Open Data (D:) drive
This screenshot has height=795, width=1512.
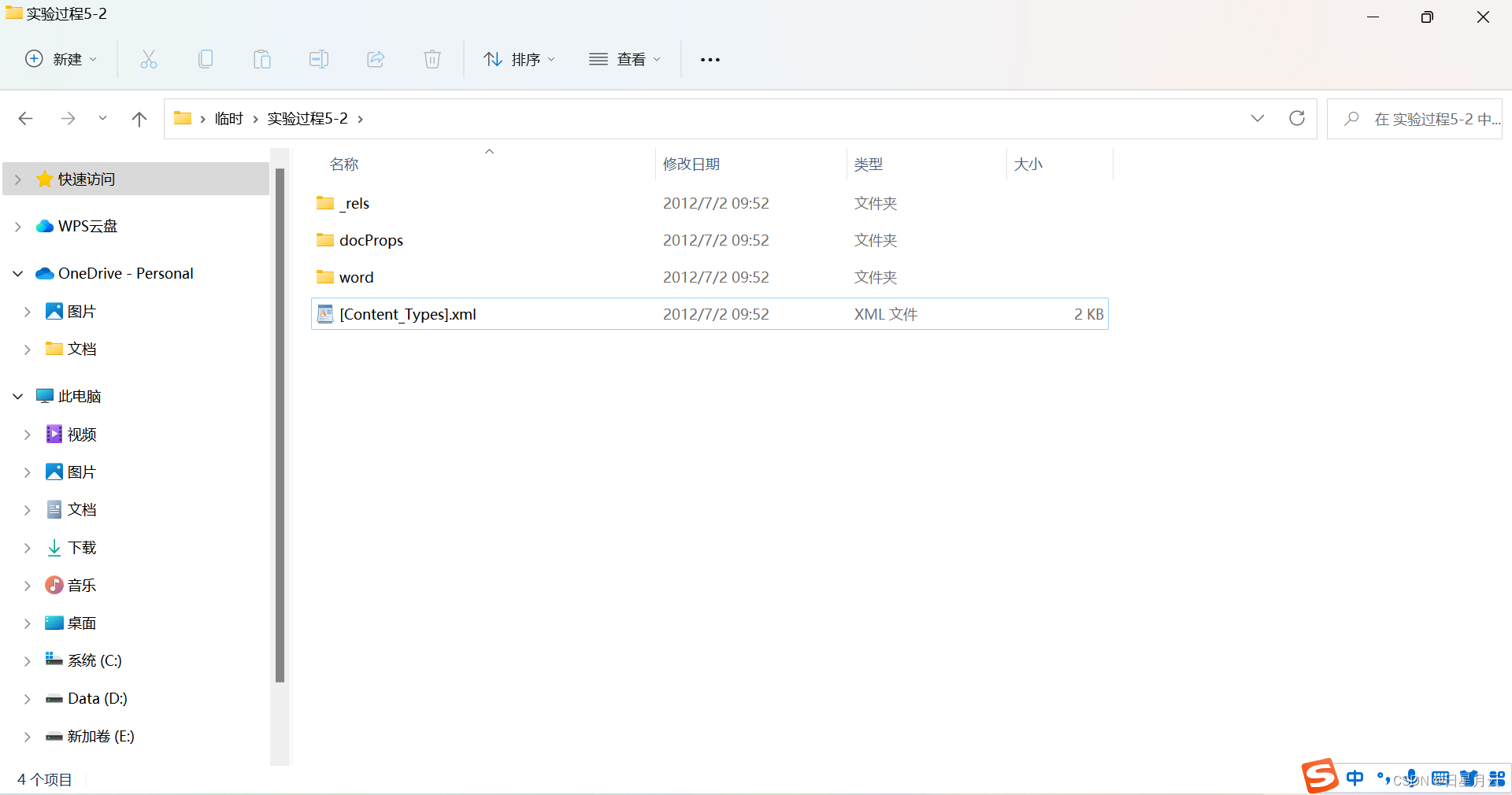pos(98,698)
